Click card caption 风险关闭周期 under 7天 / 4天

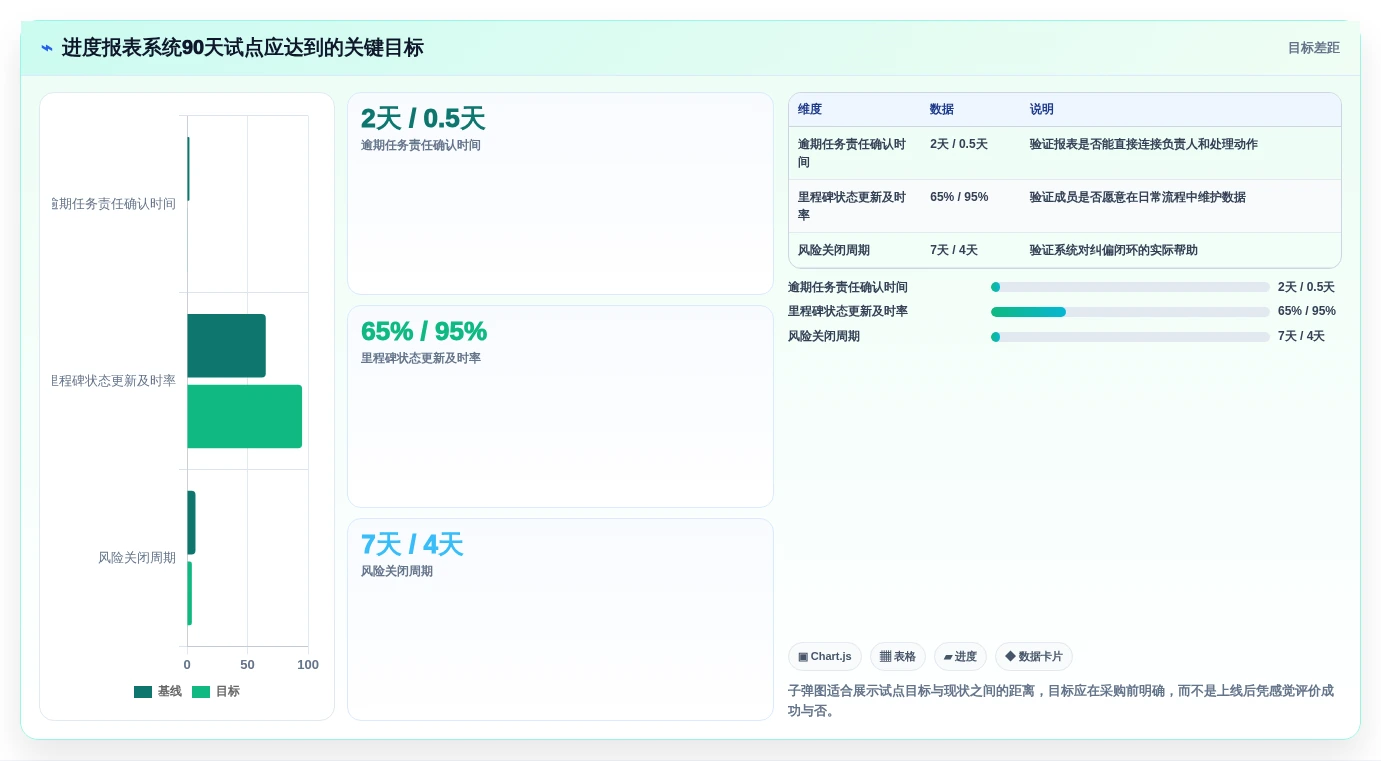point(397,572)
